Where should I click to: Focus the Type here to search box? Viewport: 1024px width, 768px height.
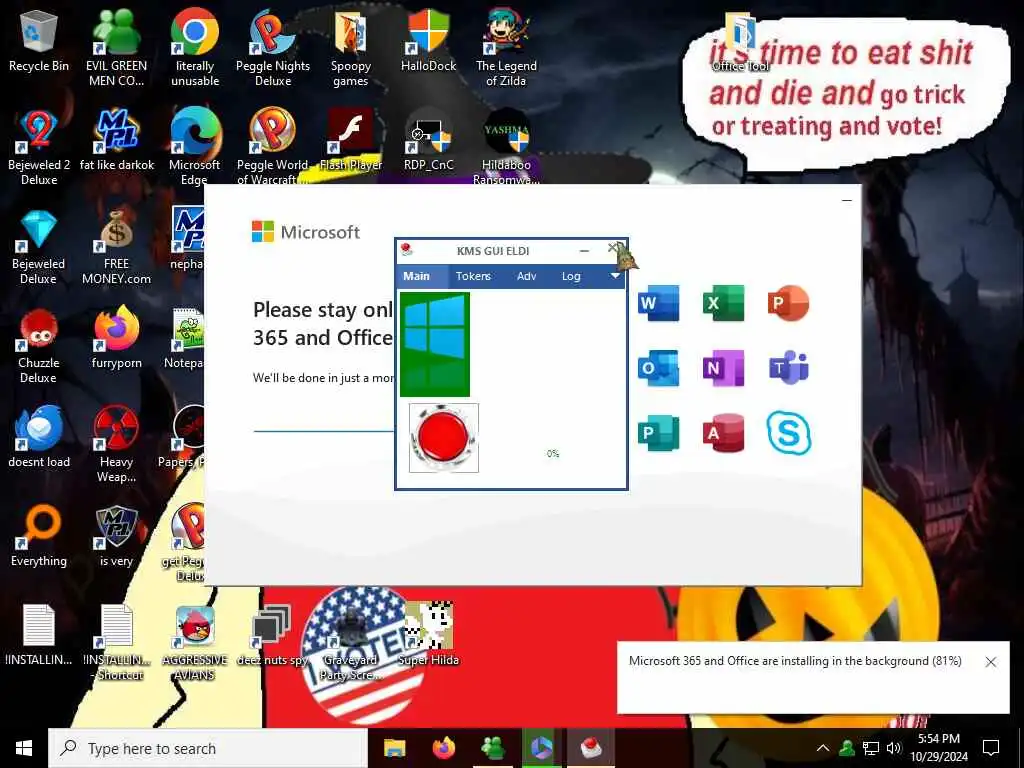(208, 748)
